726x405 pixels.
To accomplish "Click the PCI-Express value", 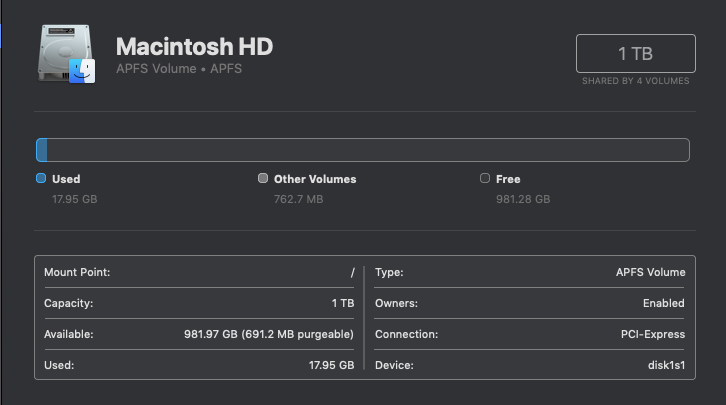I will [653, 334].
